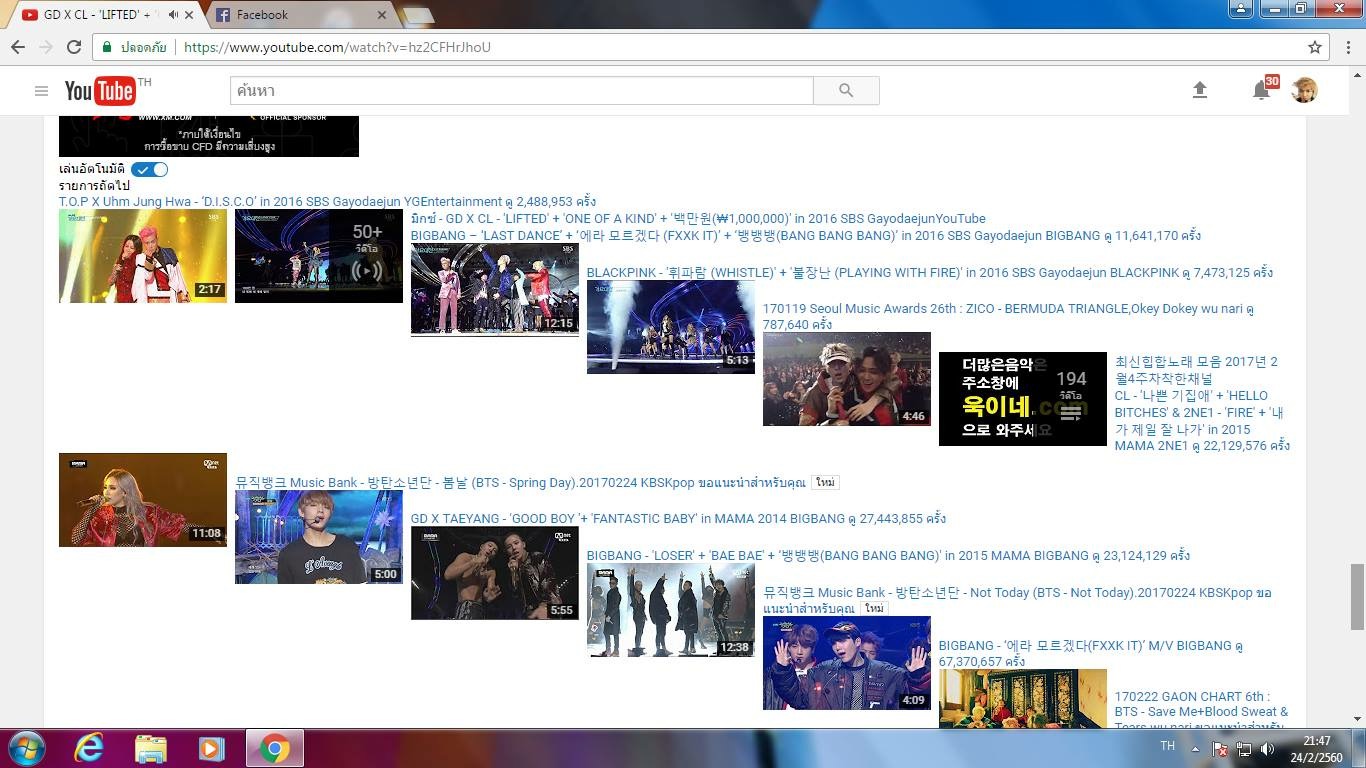Play the 4:09 BTS Not Today thumbnail
Viewport: 1366px width, 768px height.
pos(847,663)
